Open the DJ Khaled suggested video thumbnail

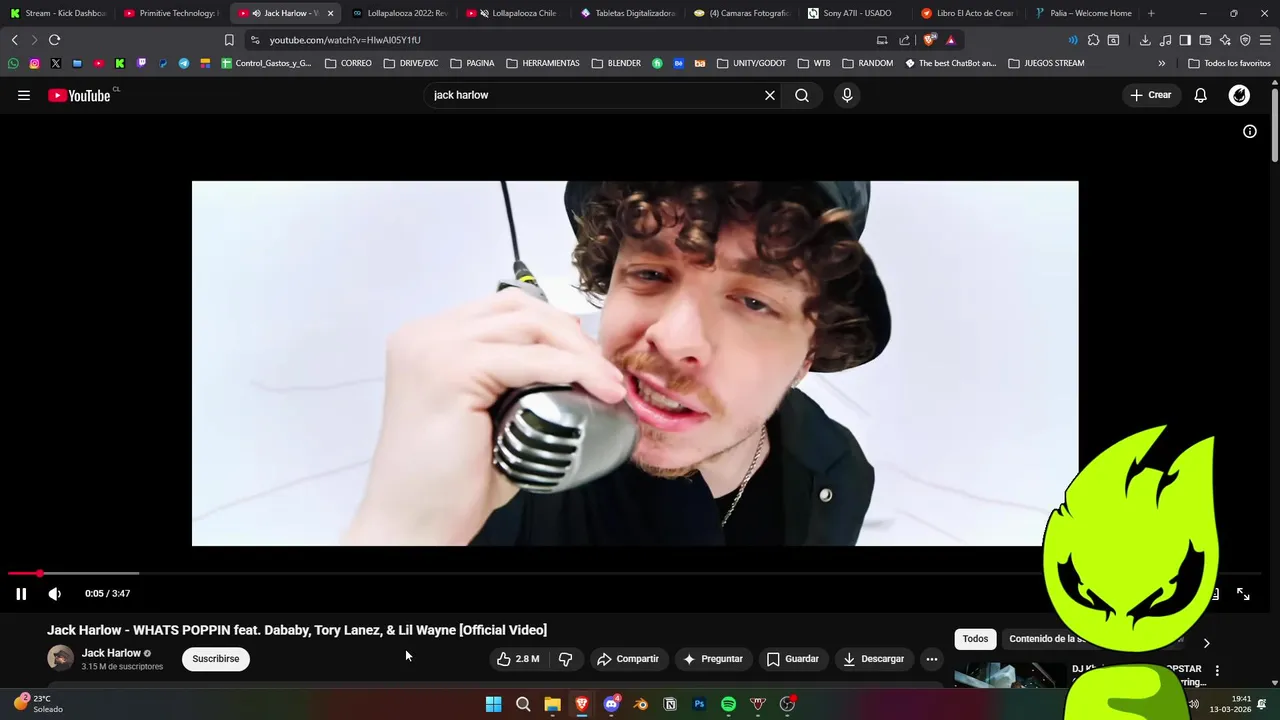click(x=1008, y=676)
